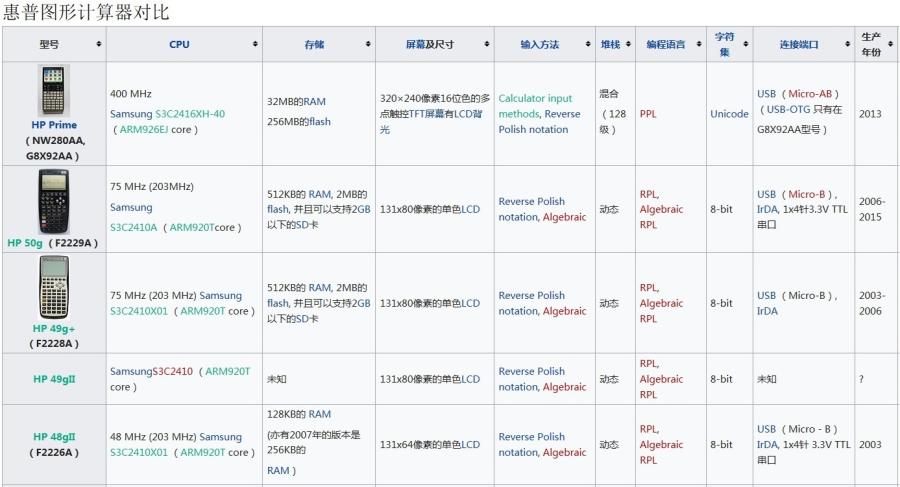Click the 屏幕及尺寸 header link
900x487 pixels.
(x=429, y=44)
